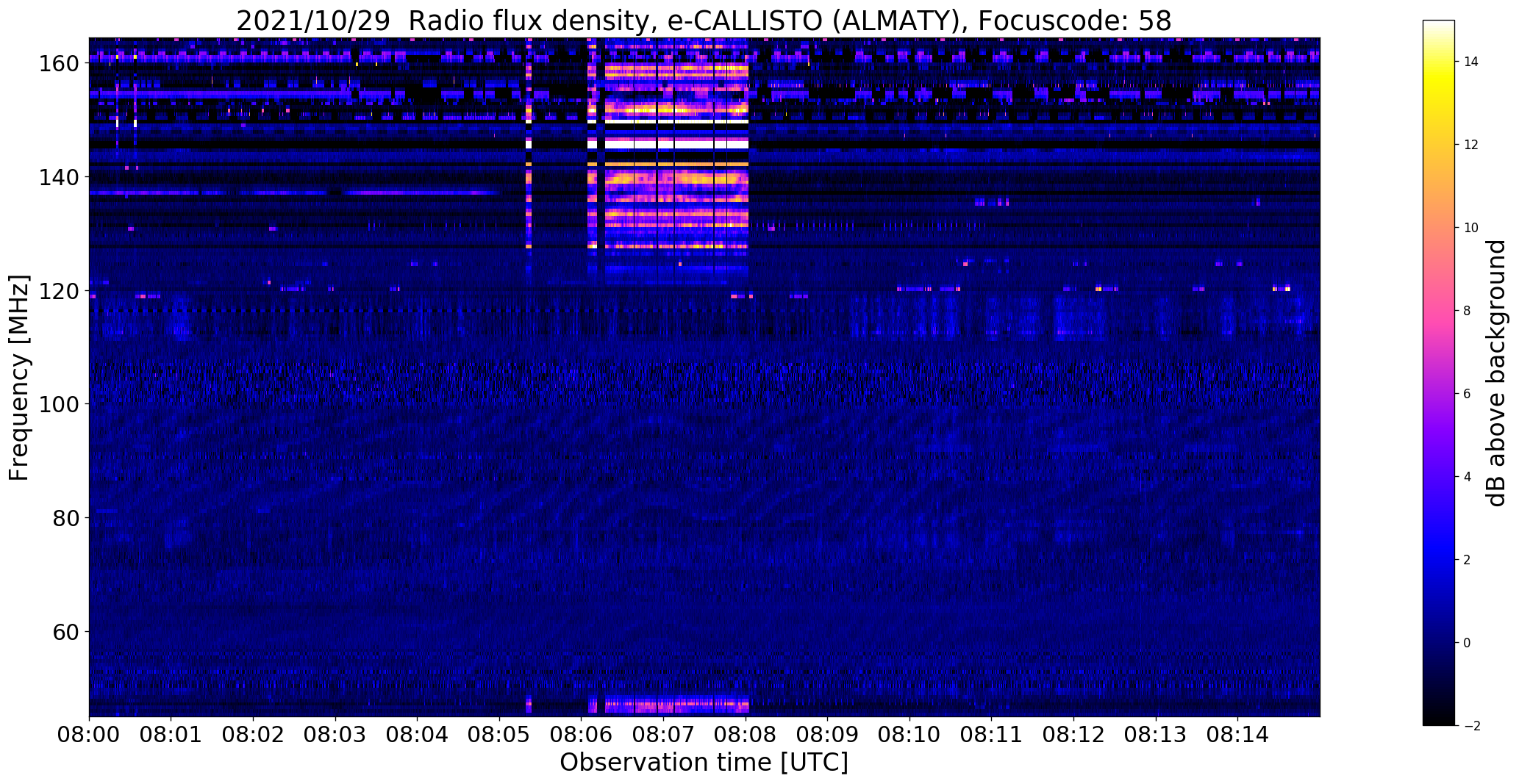Click the 08:07 time tick label
Viewport: 1519px width, 784px height.
(663, 736)
